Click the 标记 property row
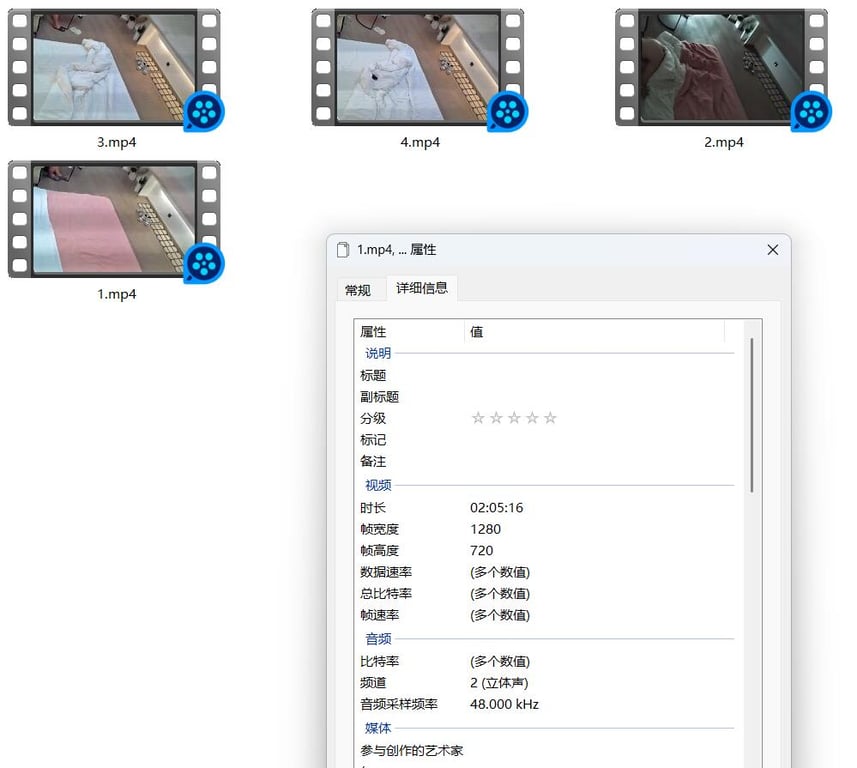The height and width of the screenshot is (768, 857). coord(545,439)
